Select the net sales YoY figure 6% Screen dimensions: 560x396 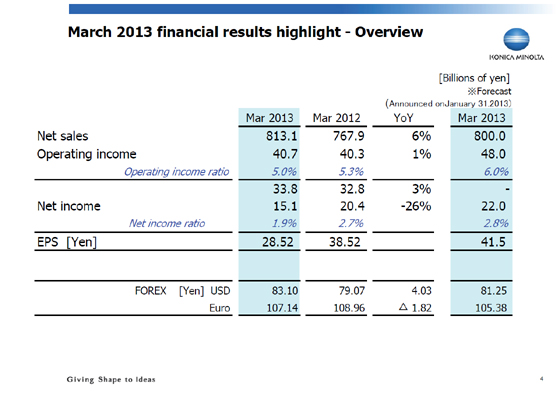tap(421, 136)
